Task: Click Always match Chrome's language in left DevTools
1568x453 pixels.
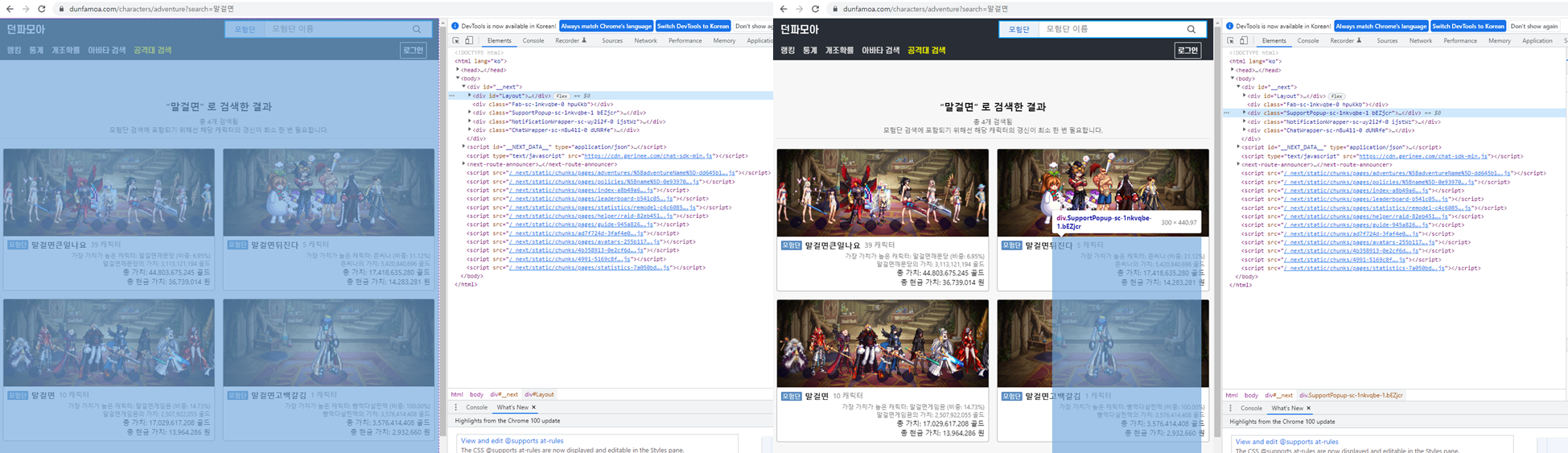Action: (607, 26)
